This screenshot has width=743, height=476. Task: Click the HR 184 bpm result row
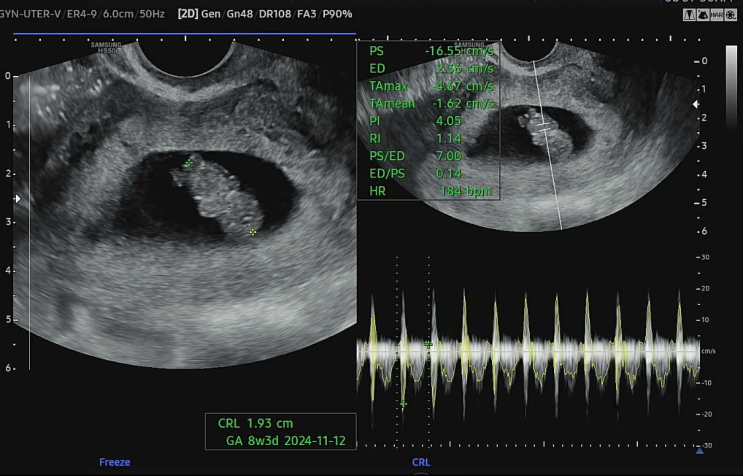[x=431, y=191]
